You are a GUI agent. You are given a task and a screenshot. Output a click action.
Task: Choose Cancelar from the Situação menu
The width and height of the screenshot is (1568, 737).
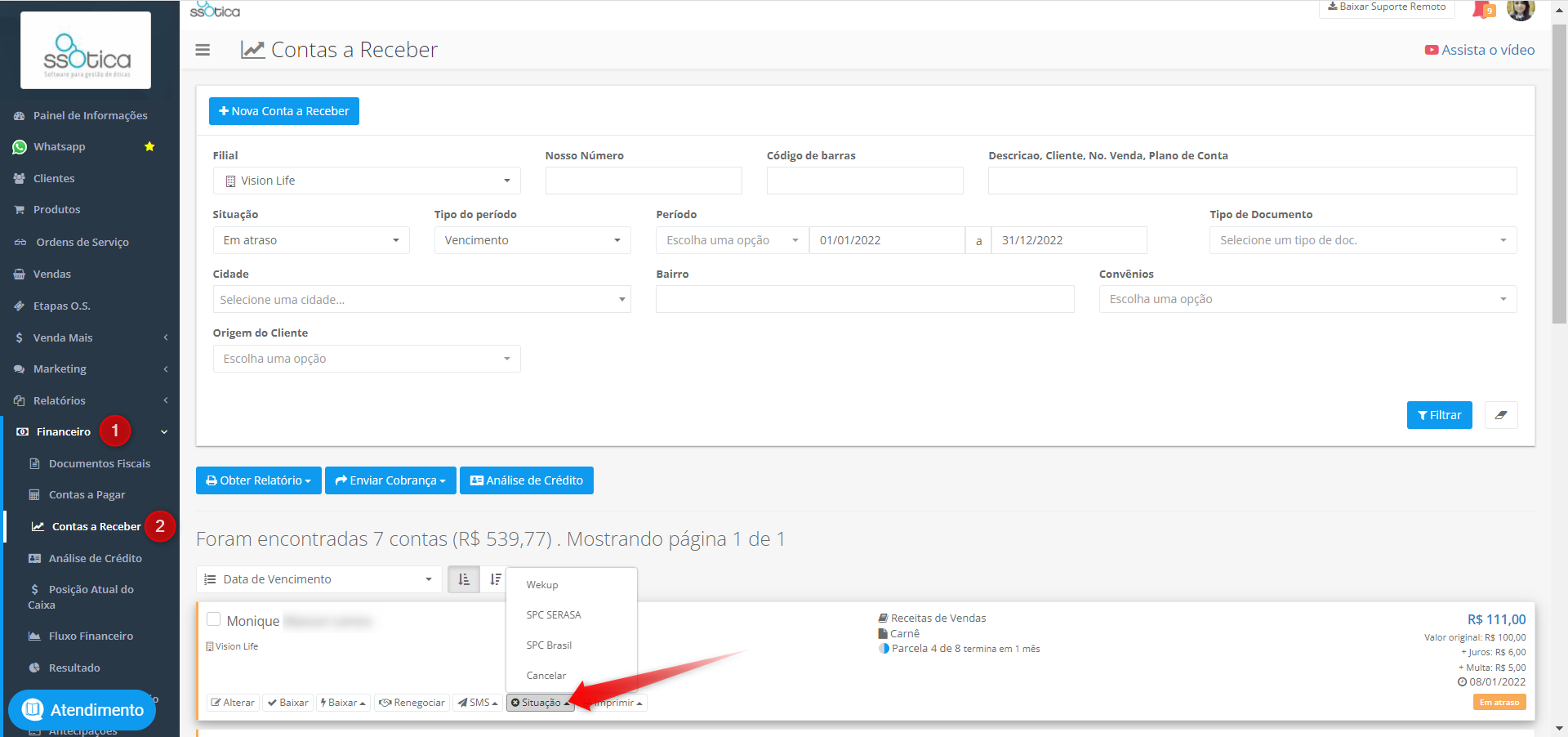[546, 676]
